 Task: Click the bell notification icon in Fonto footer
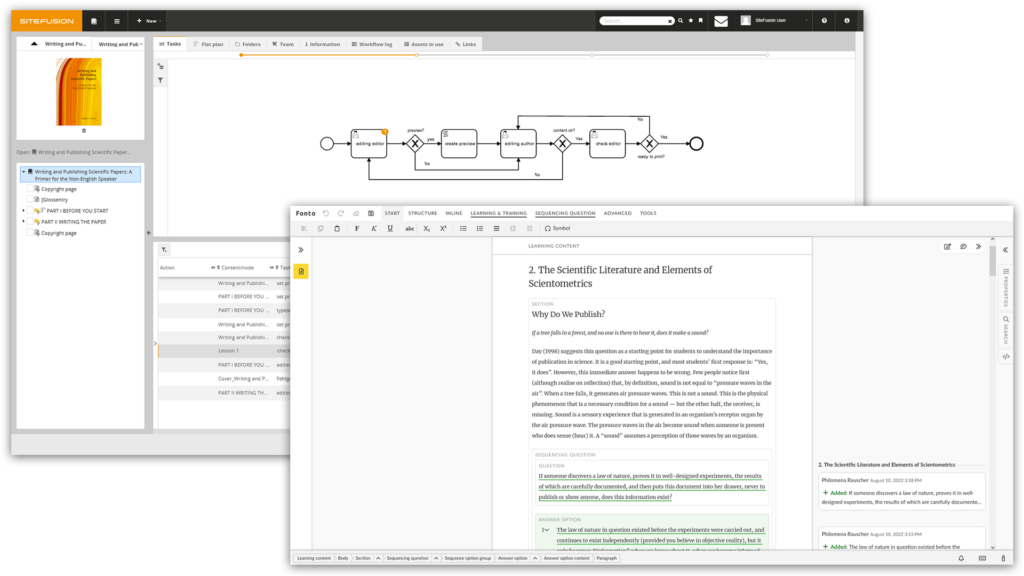961,558
